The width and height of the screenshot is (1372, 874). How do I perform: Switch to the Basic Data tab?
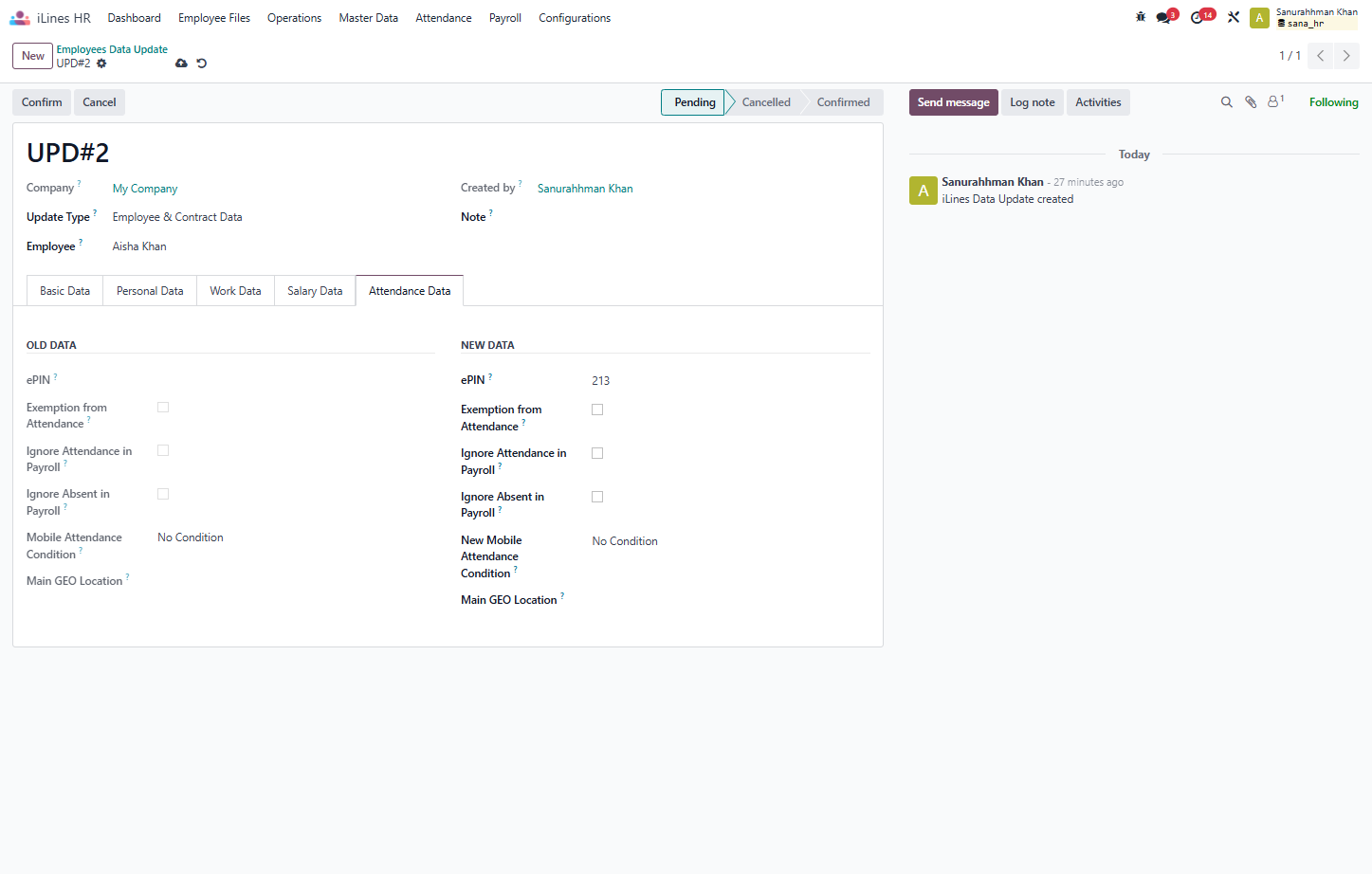(64, 291)
